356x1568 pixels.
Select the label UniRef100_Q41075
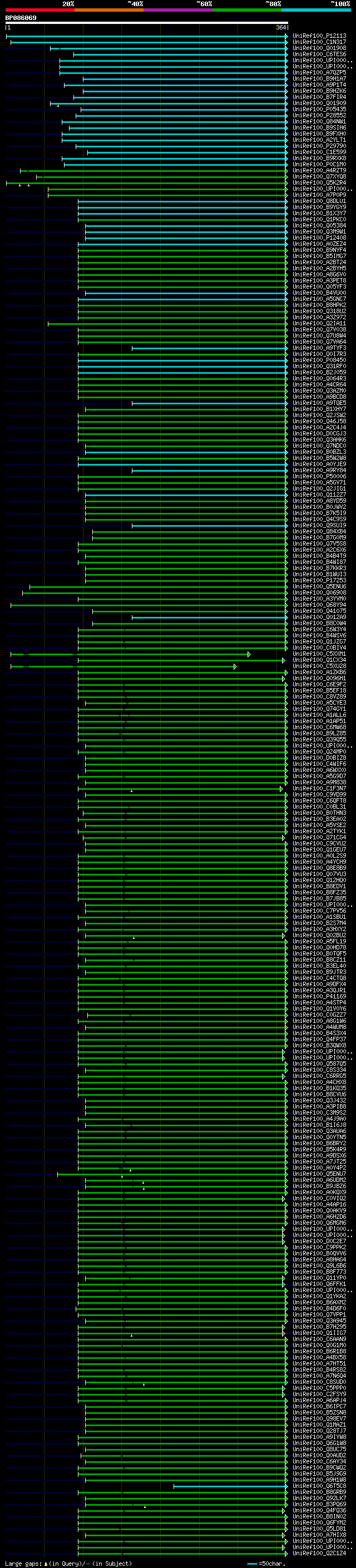click(319, 611)
